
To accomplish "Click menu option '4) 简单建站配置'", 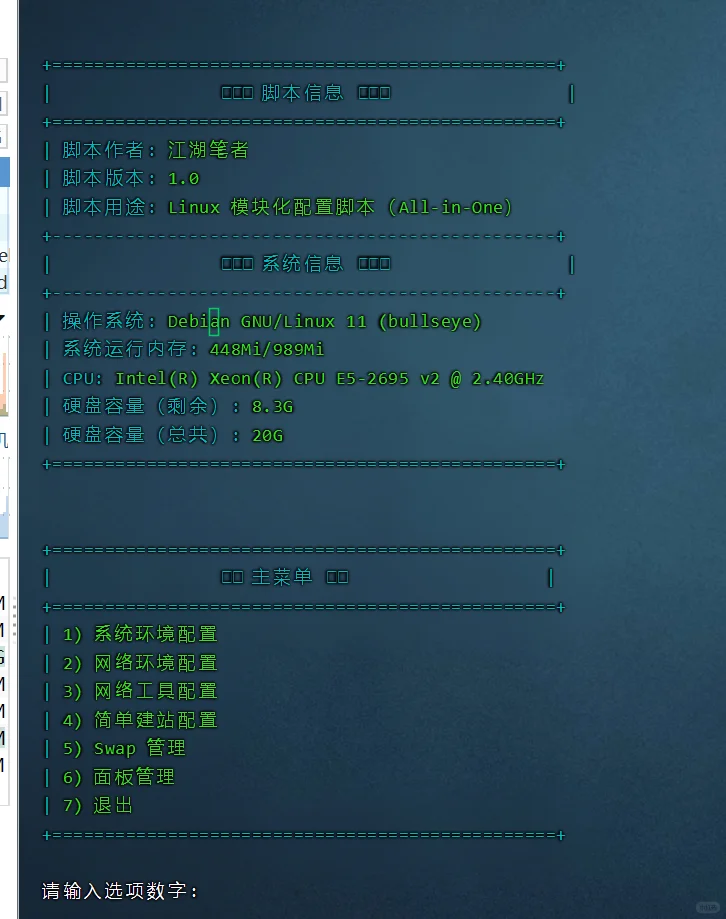I will pos(140,720).
